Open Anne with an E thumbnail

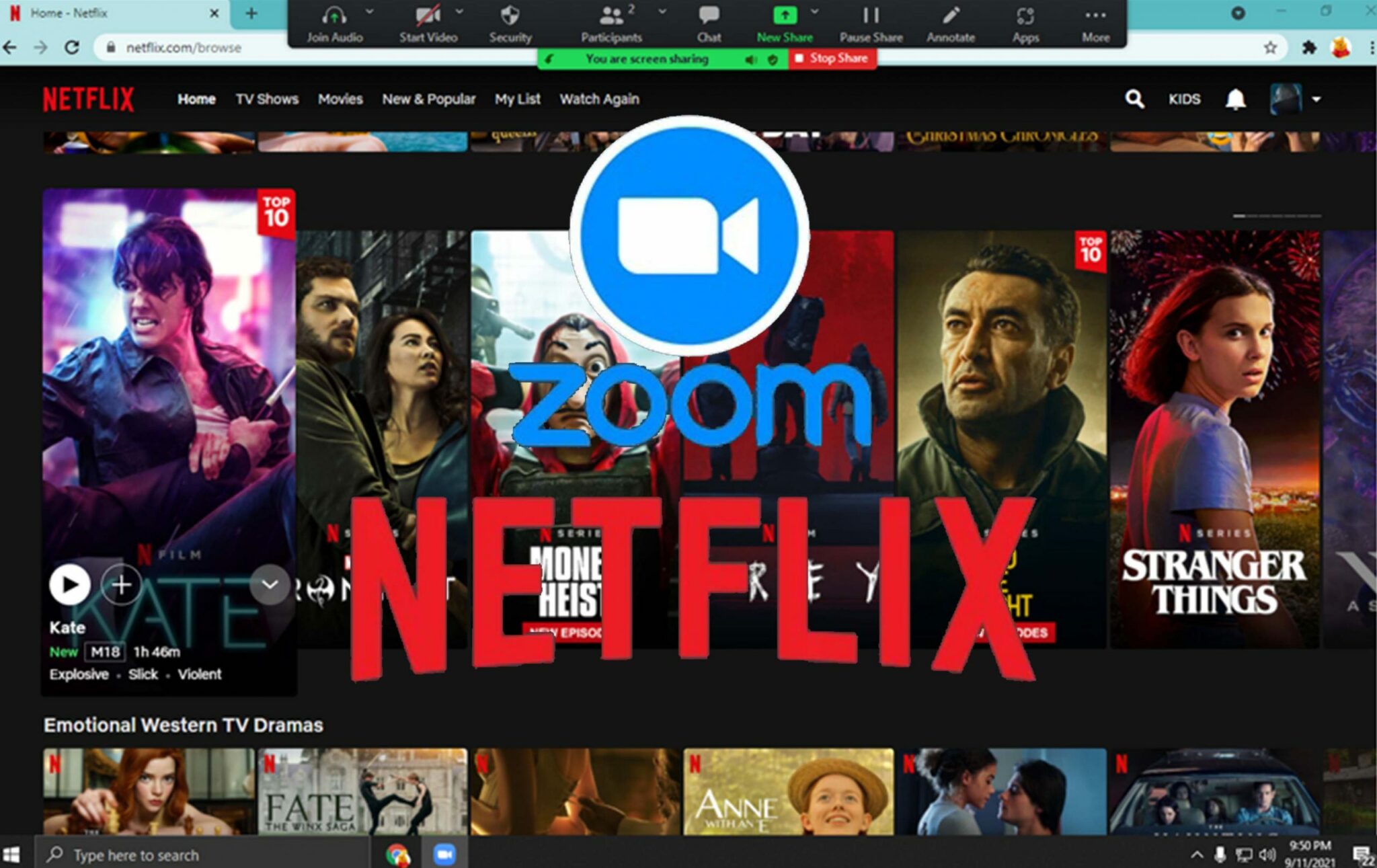pos(789,791)
